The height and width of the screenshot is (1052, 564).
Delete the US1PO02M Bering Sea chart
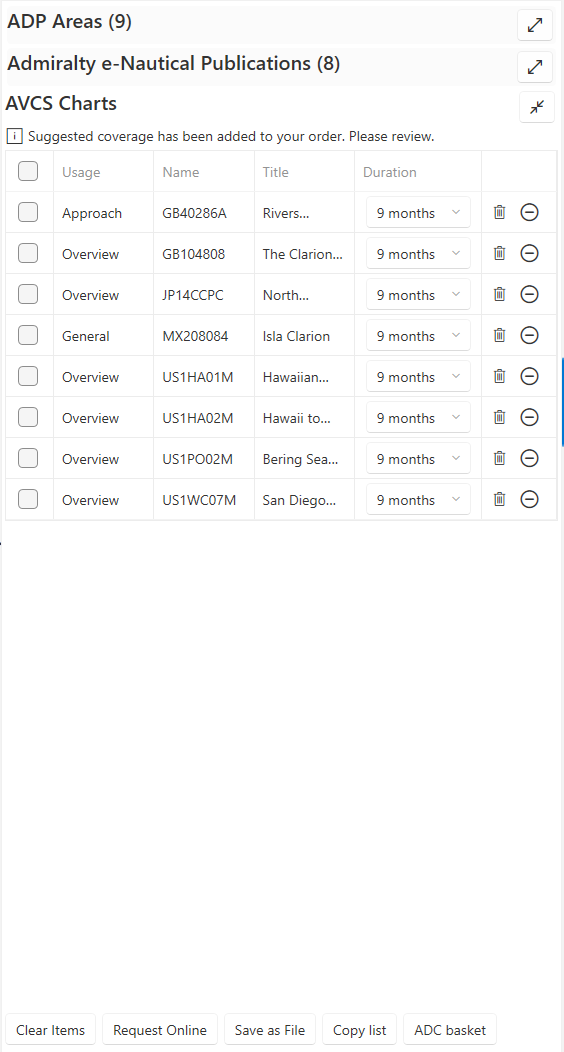pos(500,458)
